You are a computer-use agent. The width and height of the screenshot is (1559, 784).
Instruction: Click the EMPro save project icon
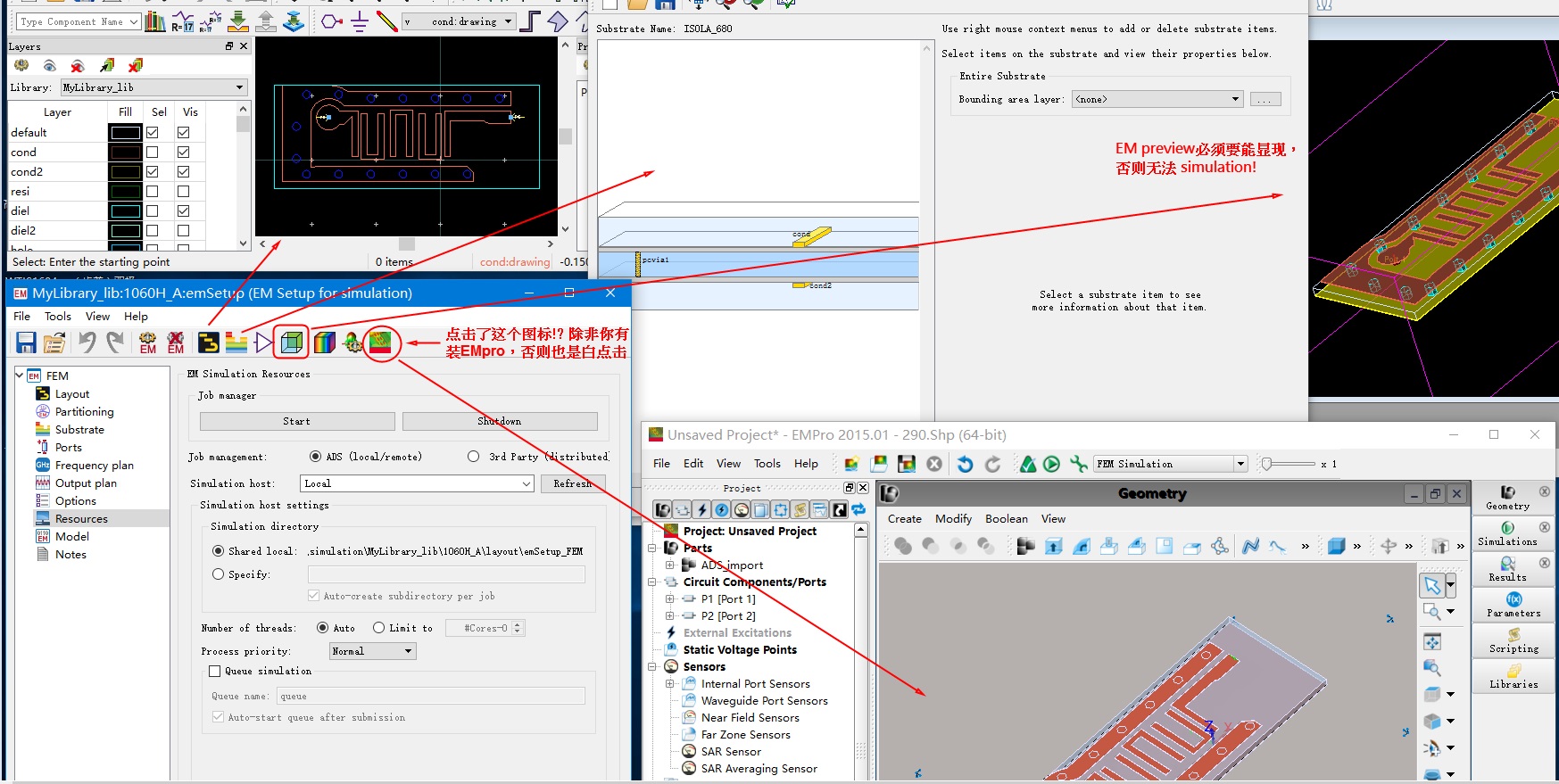point(907,464)
